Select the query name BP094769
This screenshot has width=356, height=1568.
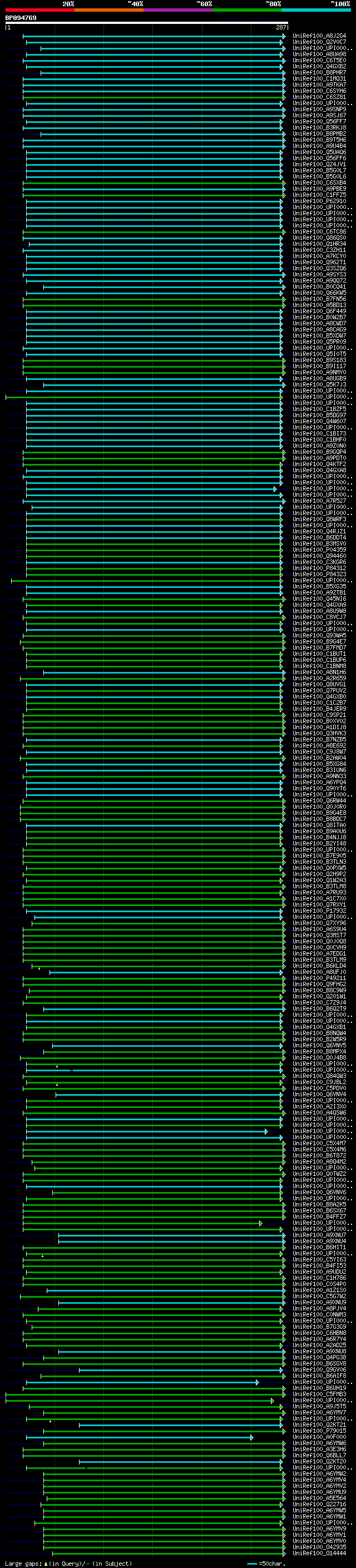tap(21, 18)
